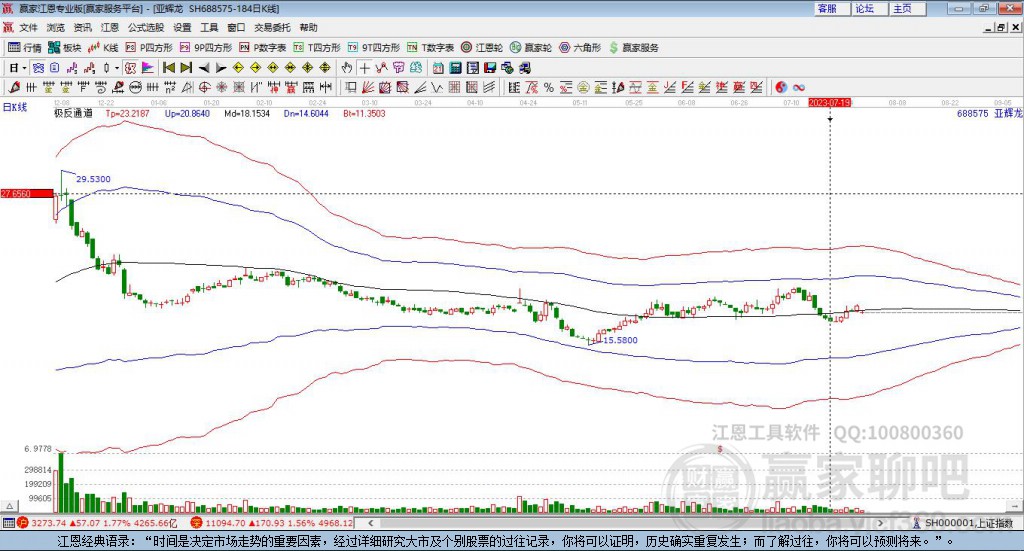Screen dimensions: 1024x551
Task: Click the red-blue yin-yang circle icon
Action: point(781,87)
